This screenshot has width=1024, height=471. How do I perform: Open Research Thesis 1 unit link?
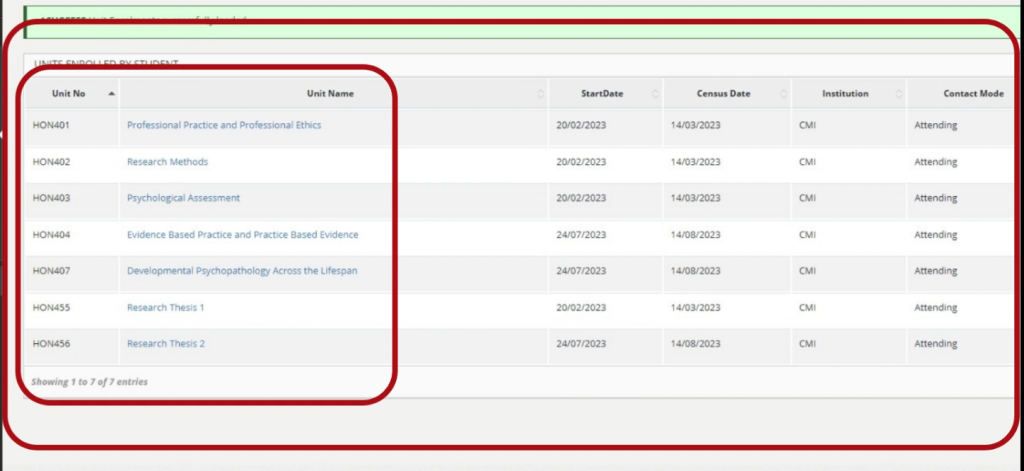click(x=165, y=307)
